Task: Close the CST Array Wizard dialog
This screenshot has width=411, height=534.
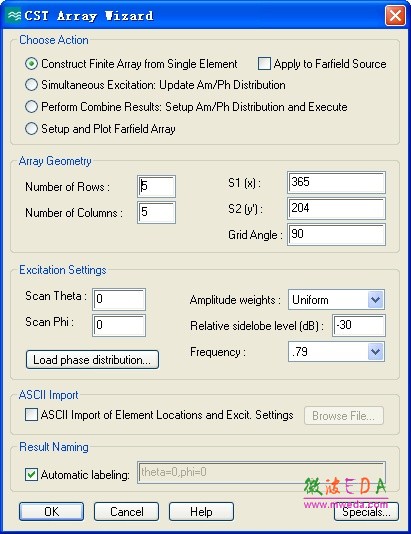Action: [395, 16]
